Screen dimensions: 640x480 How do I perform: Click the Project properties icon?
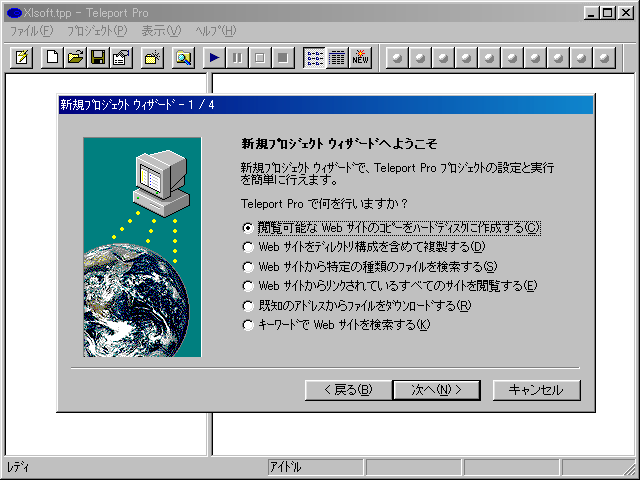(121, 58)
